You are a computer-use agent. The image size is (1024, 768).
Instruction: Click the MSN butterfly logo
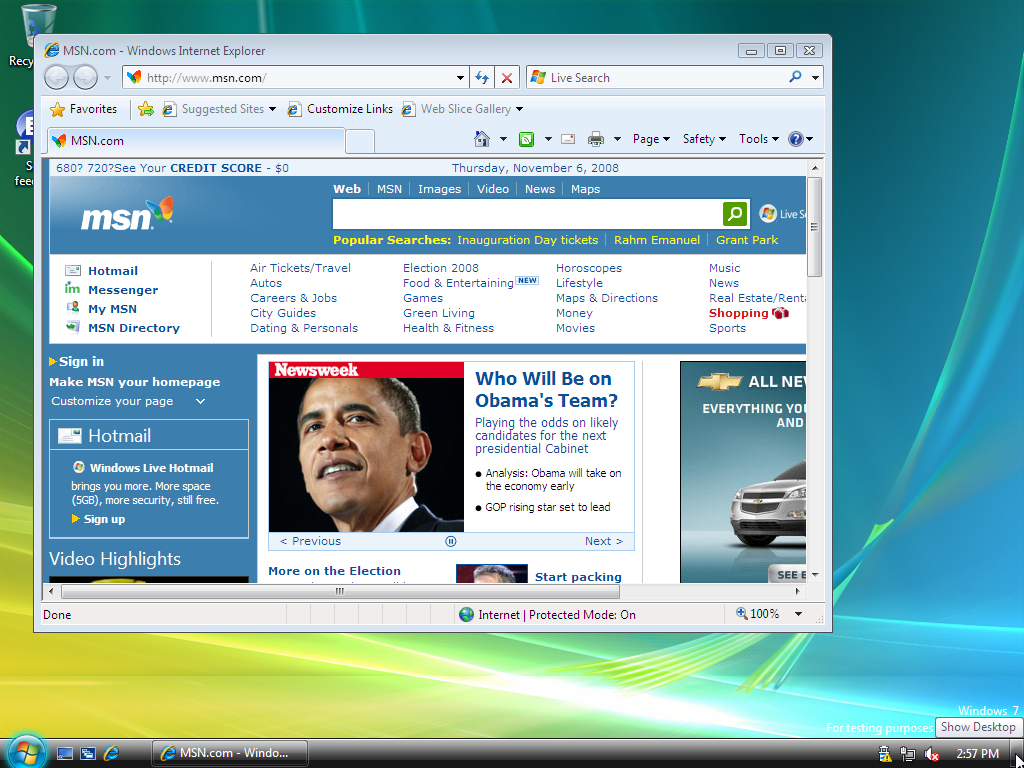[x=127, y=214]
